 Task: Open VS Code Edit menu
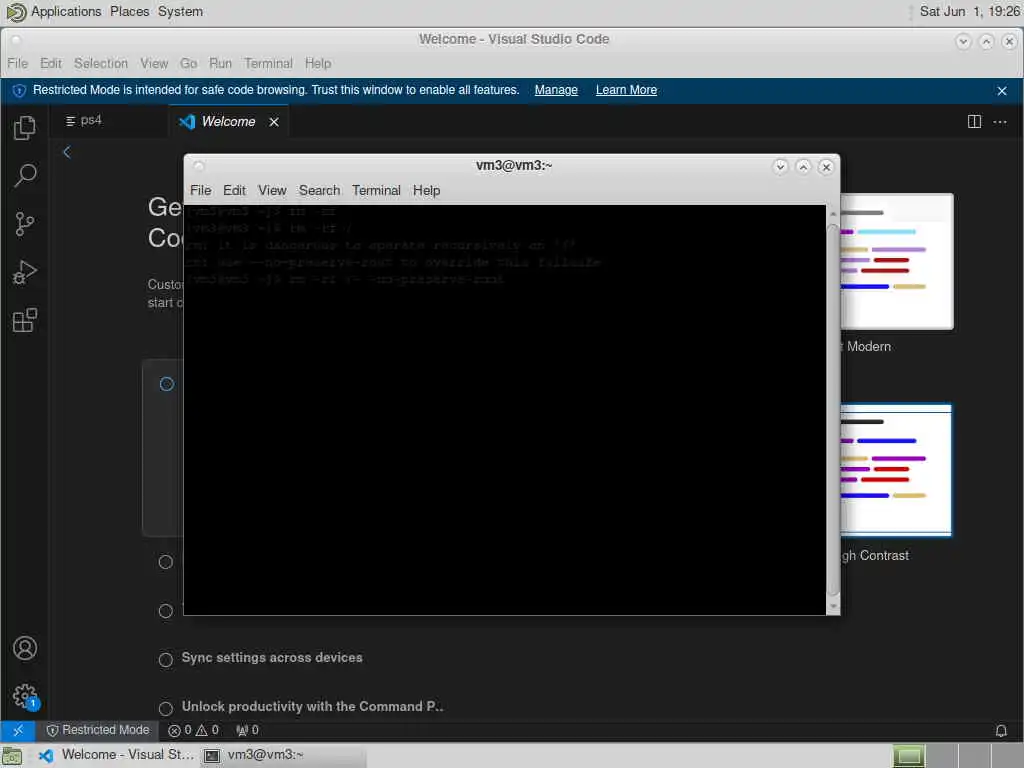click(x=50, y=63)
